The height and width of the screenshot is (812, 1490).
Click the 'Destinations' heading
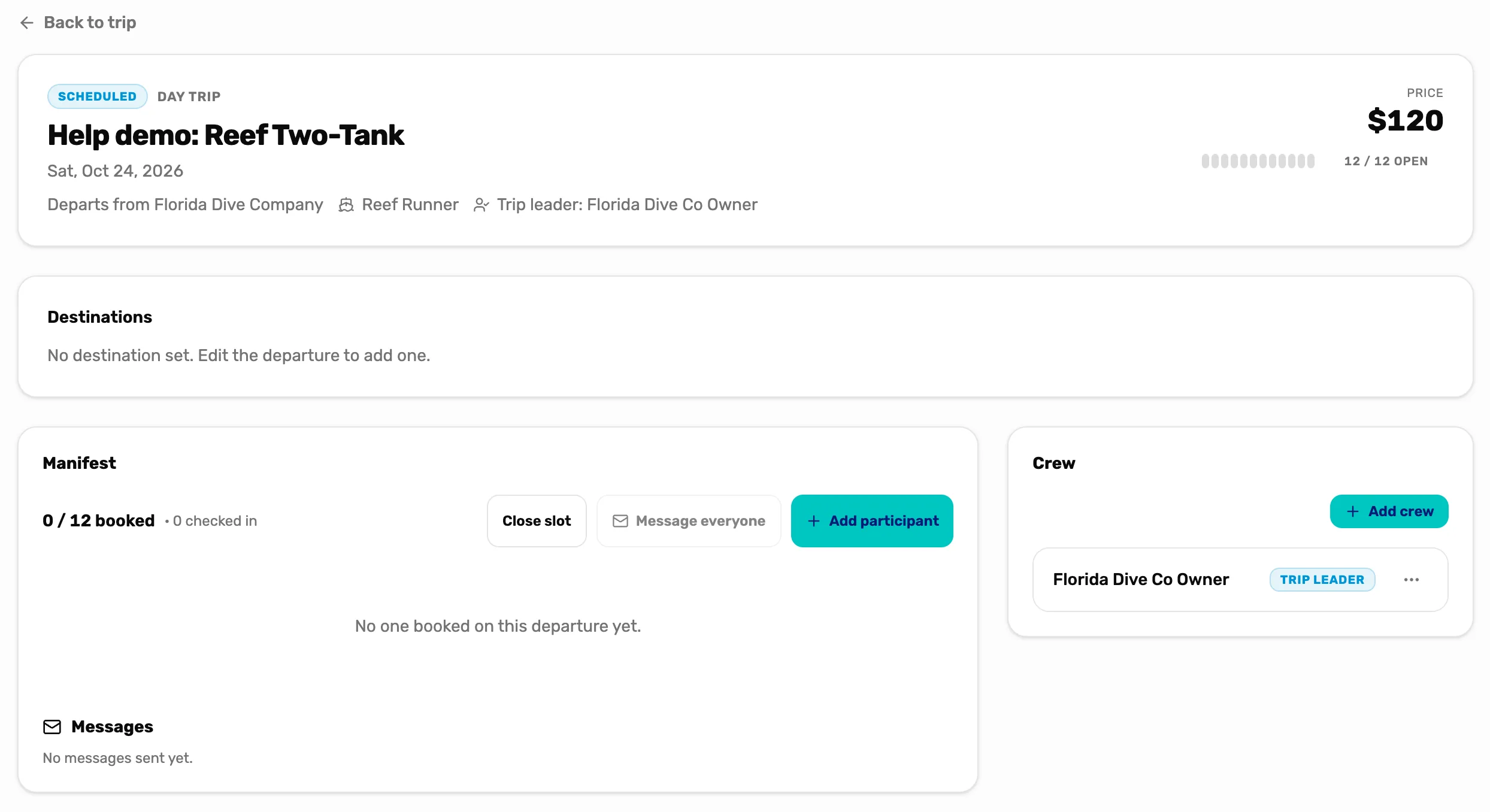click(100, 317)
